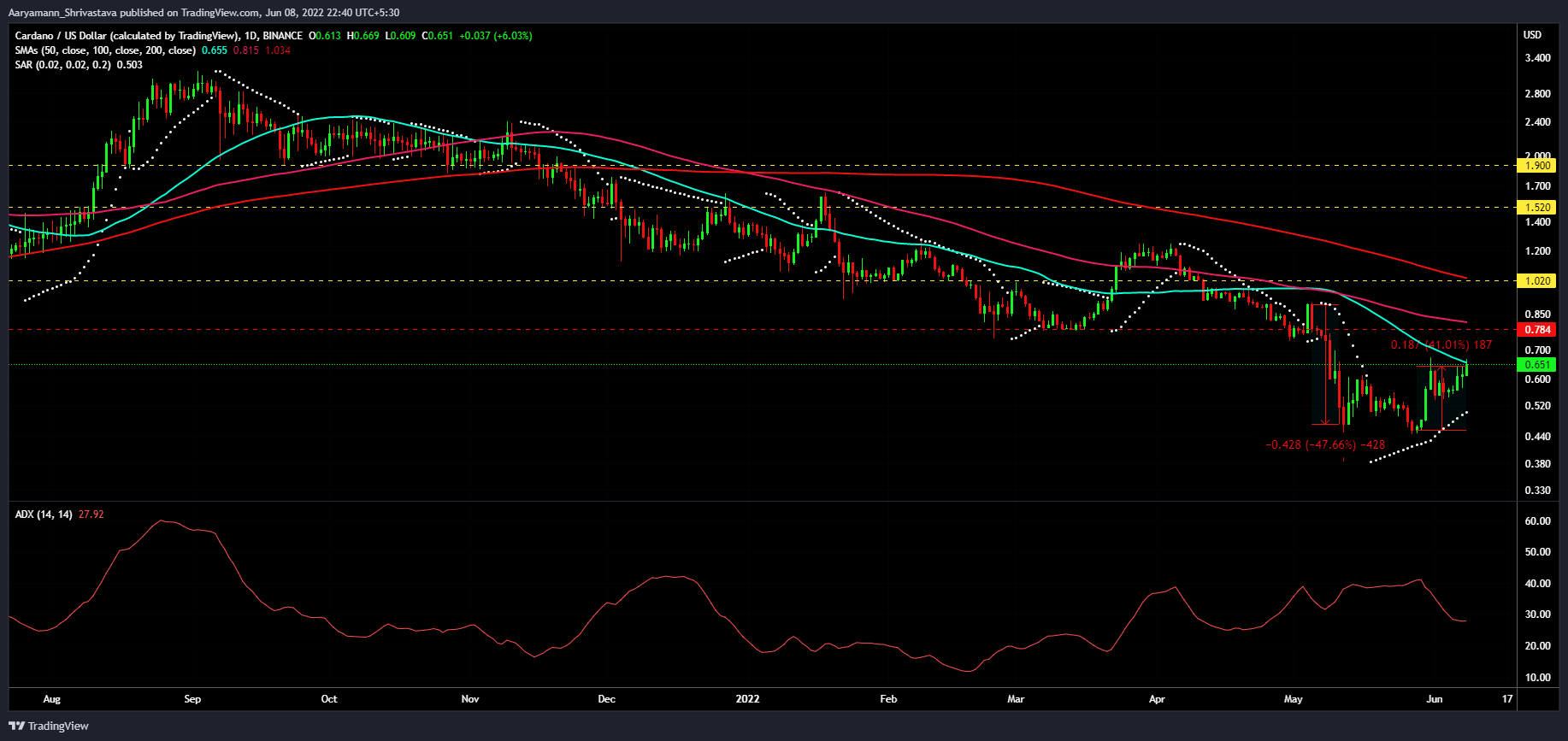Select the SAR indicator legend label
This screenshot has width=1568, height=741.
point(62,65)
